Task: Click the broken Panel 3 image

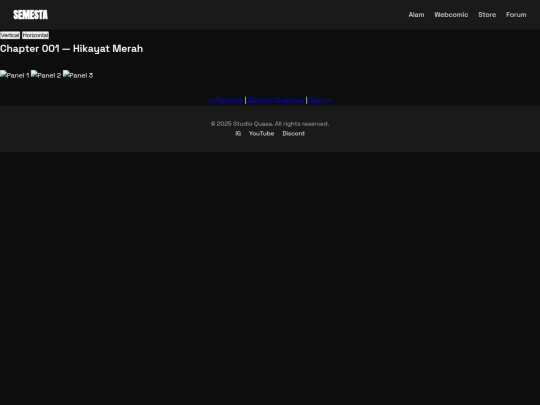Action: 78,75
